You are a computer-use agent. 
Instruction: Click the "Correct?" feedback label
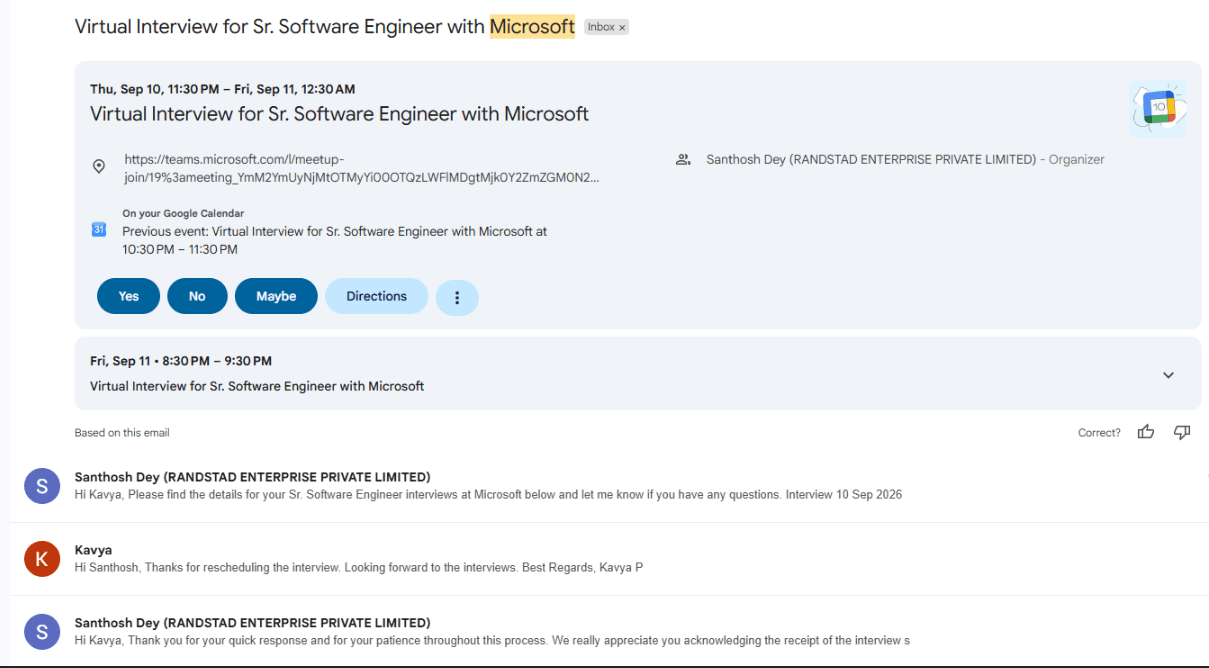(1099, 433)
